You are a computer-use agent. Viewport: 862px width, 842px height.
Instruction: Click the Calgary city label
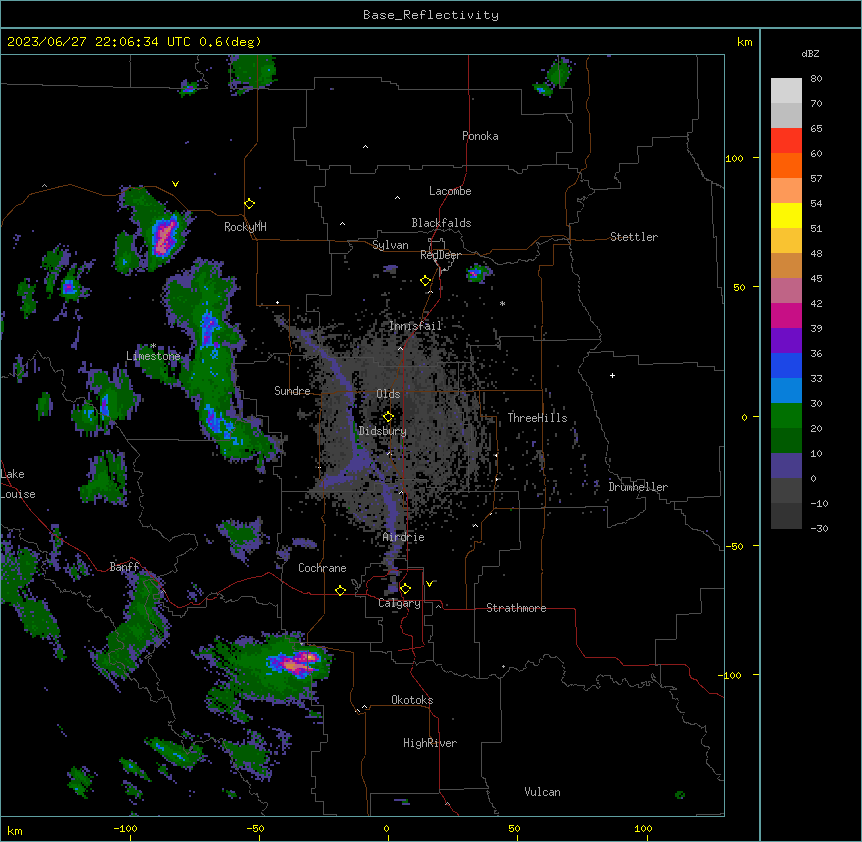click(x=399, y=603)
